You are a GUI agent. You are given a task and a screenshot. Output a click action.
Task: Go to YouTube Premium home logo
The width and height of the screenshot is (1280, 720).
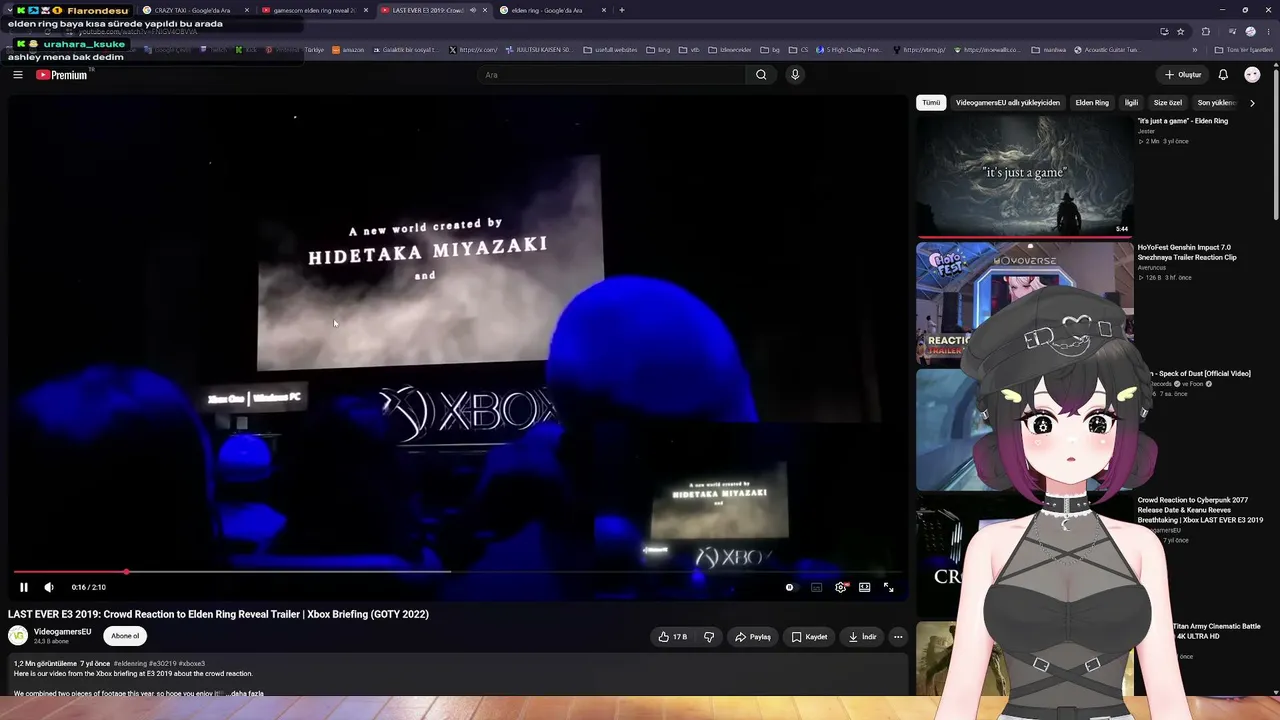point(62,75)
